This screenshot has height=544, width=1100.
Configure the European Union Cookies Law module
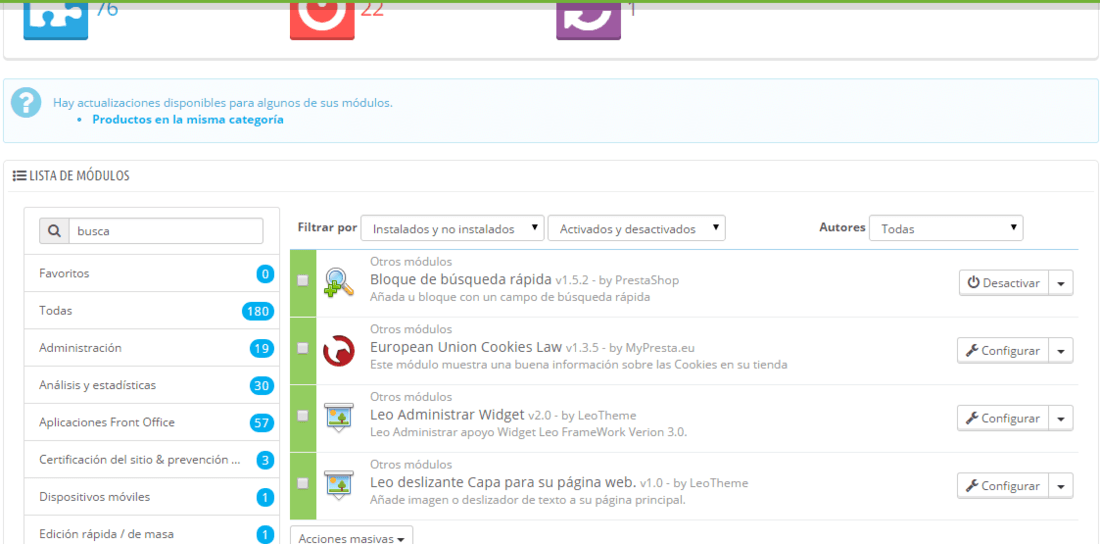pos(1003,350)
